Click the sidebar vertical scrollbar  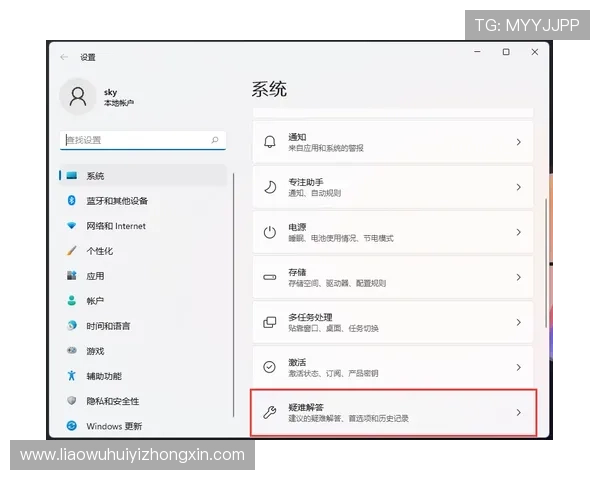coord(233,295)
